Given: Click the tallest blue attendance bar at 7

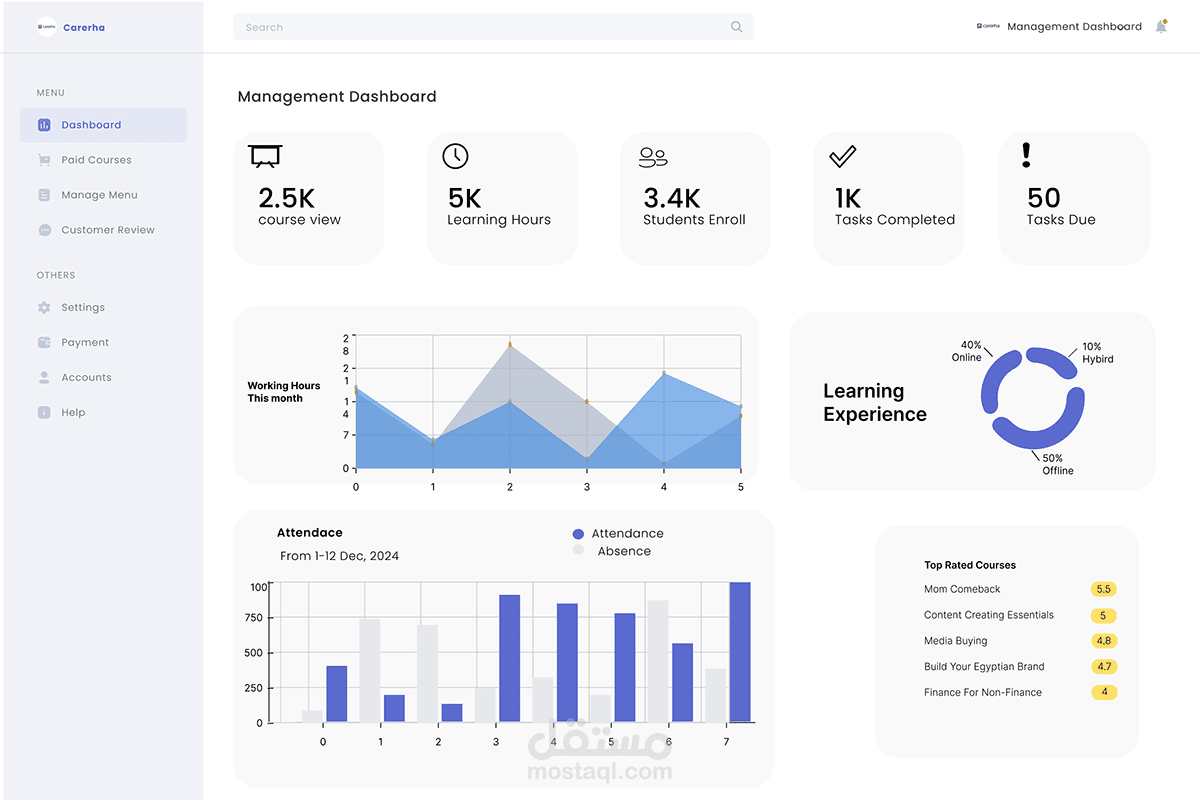Looking at the screenshot, I should coord(740,652).
